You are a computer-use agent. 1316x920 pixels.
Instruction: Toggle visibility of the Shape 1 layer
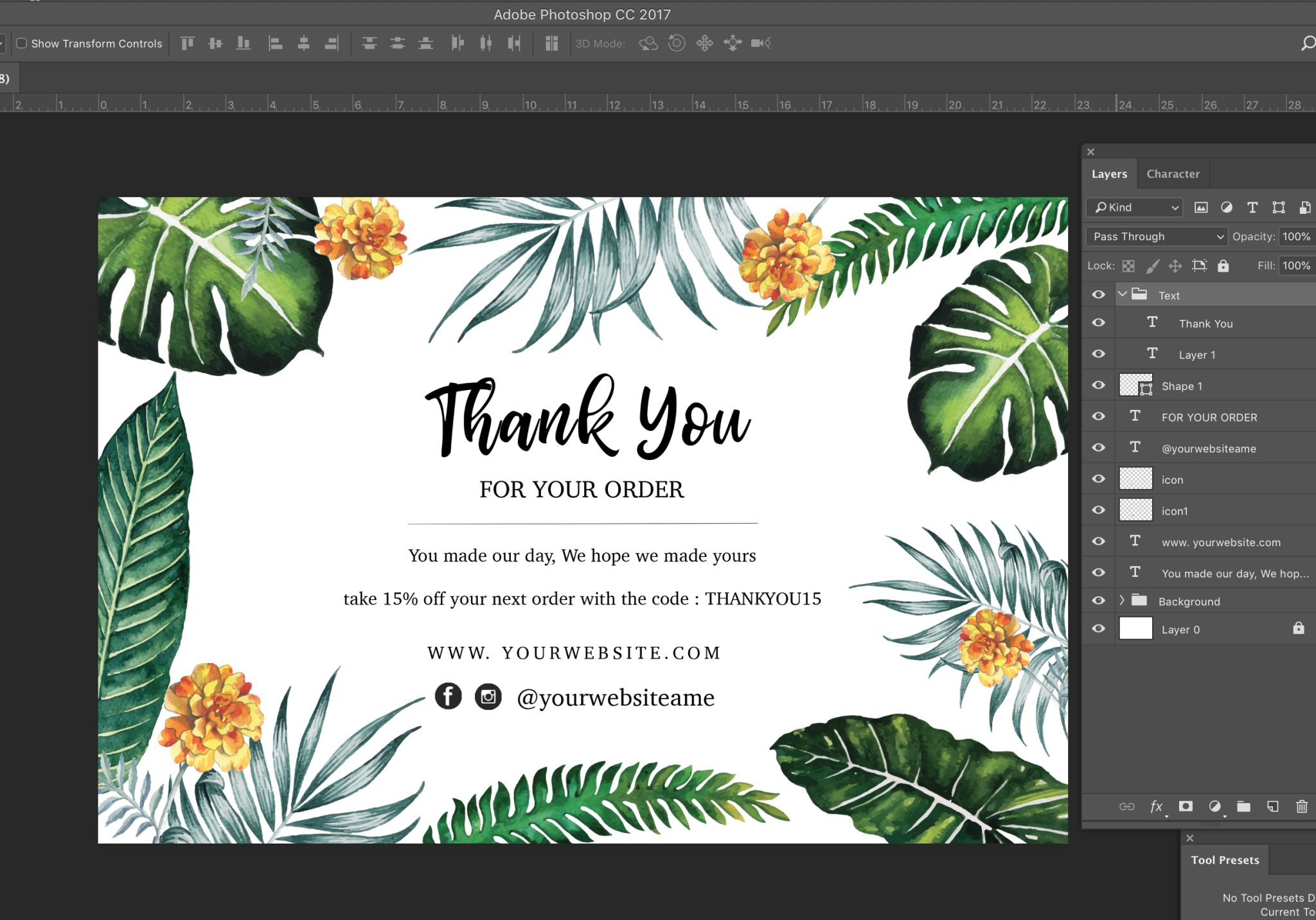tap(1098, 385)
